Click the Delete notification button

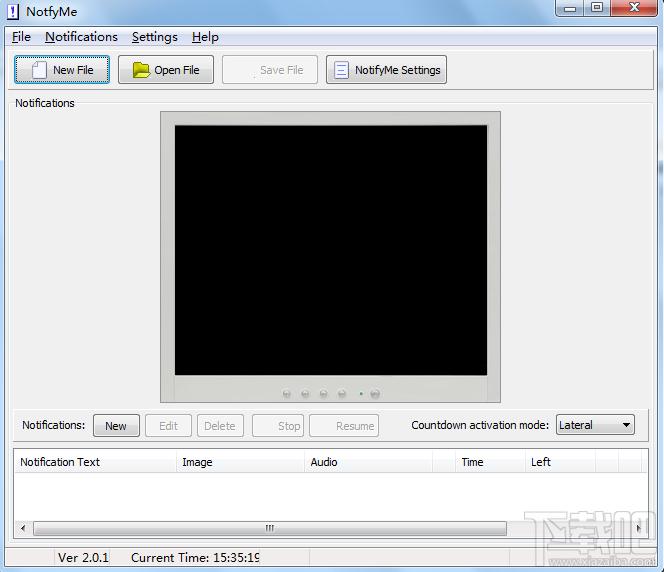[220, 426]
